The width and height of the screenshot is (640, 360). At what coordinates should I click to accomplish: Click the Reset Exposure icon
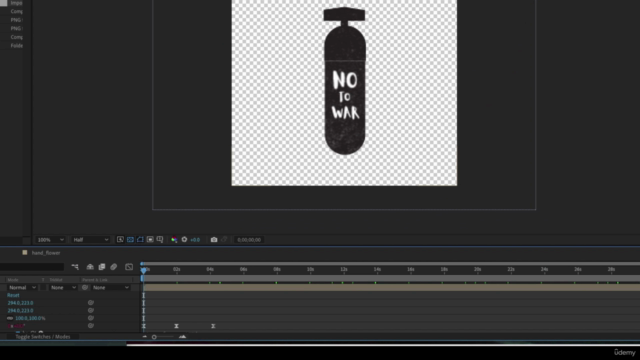click(184, 240)
